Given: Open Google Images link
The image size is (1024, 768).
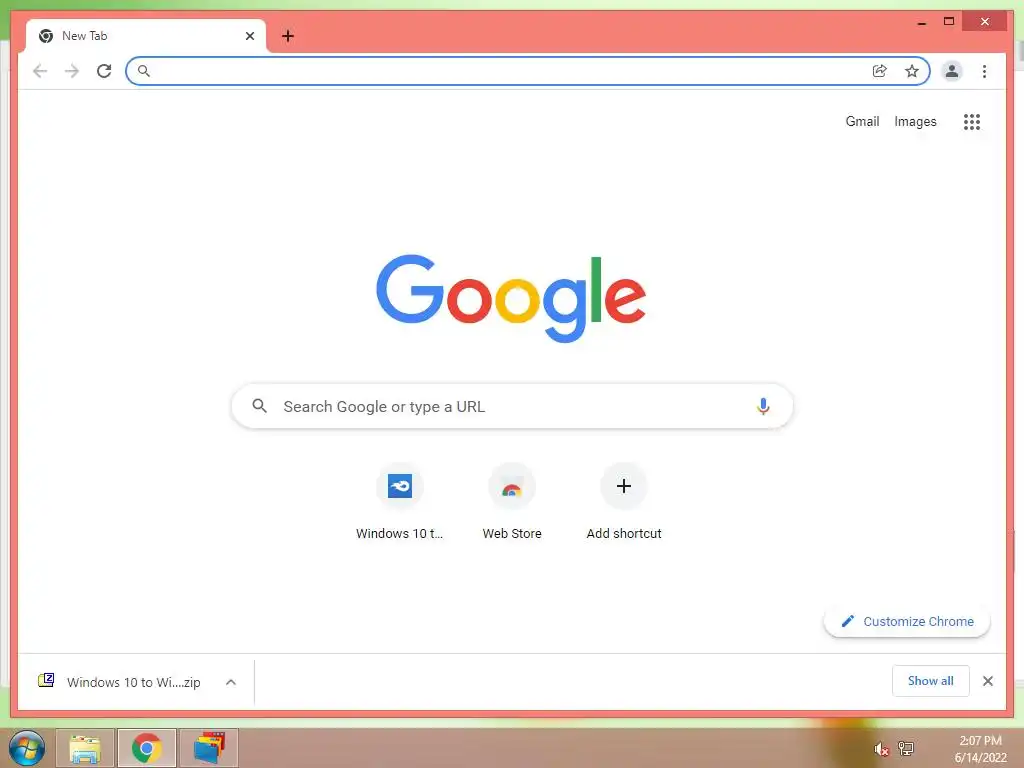Looking at the screenshot, I should 915,121.
